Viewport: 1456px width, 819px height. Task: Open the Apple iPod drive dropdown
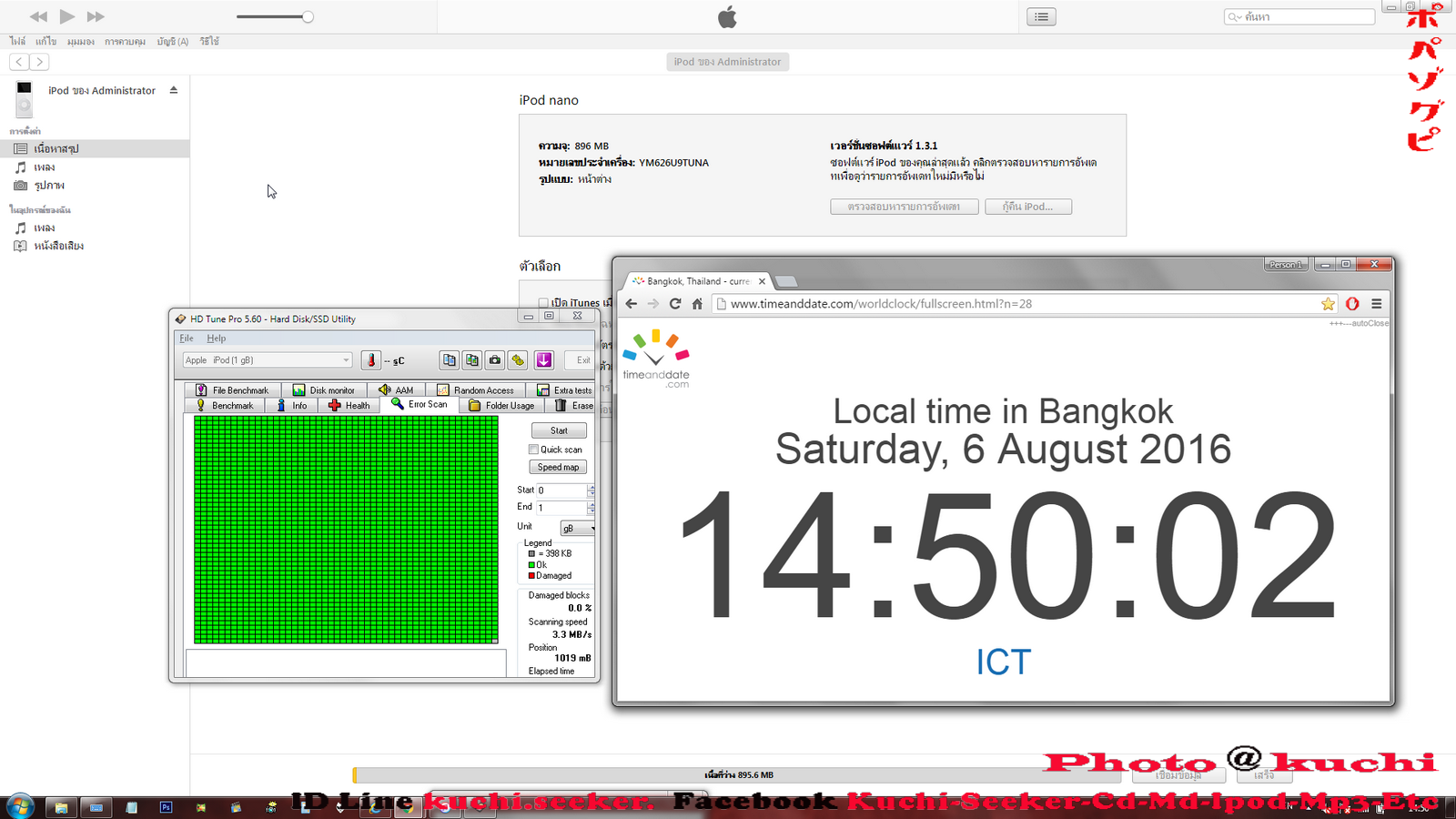[x=268, y=360]
